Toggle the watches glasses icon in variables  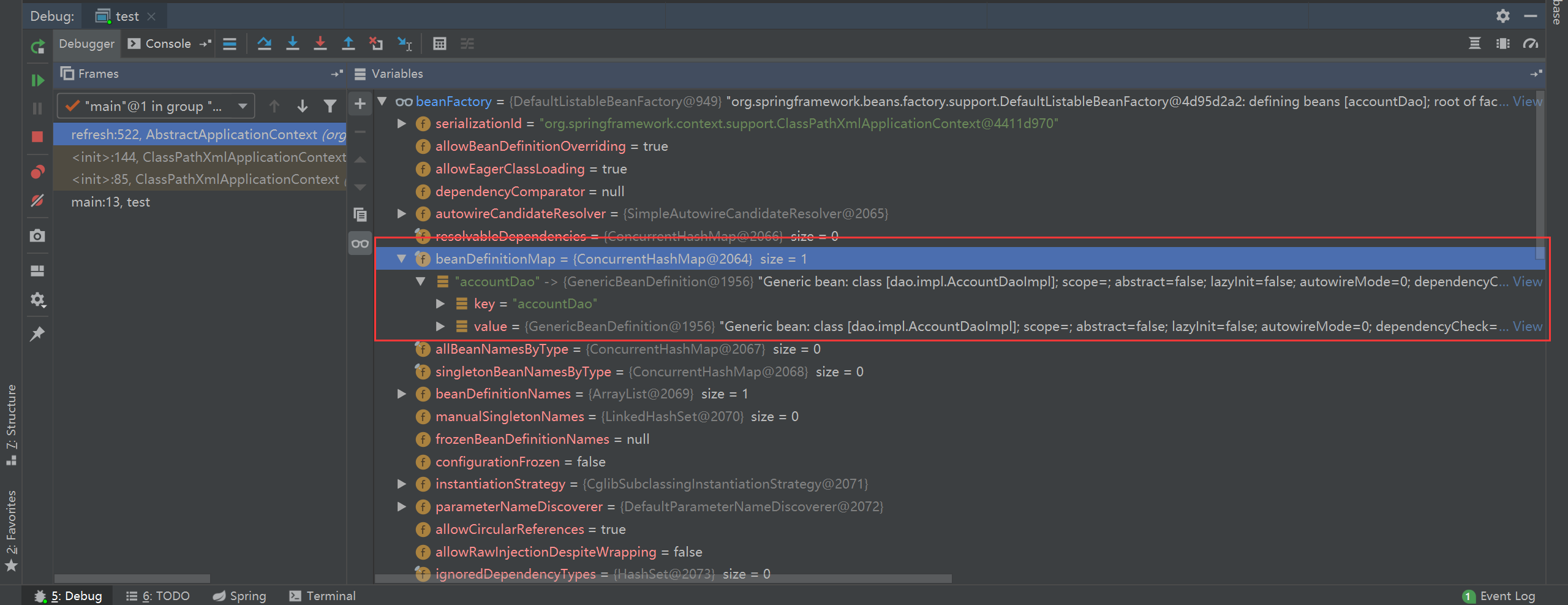click(x=360, y=243)
